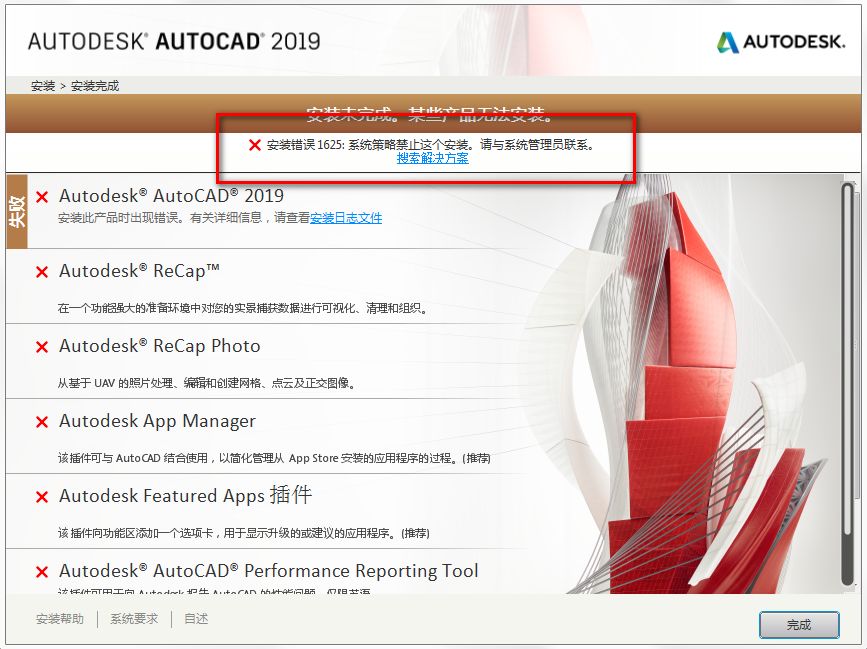Open the 安装日志文件 link
This screenshot has height=649, width=867.
tap(346, 218)
